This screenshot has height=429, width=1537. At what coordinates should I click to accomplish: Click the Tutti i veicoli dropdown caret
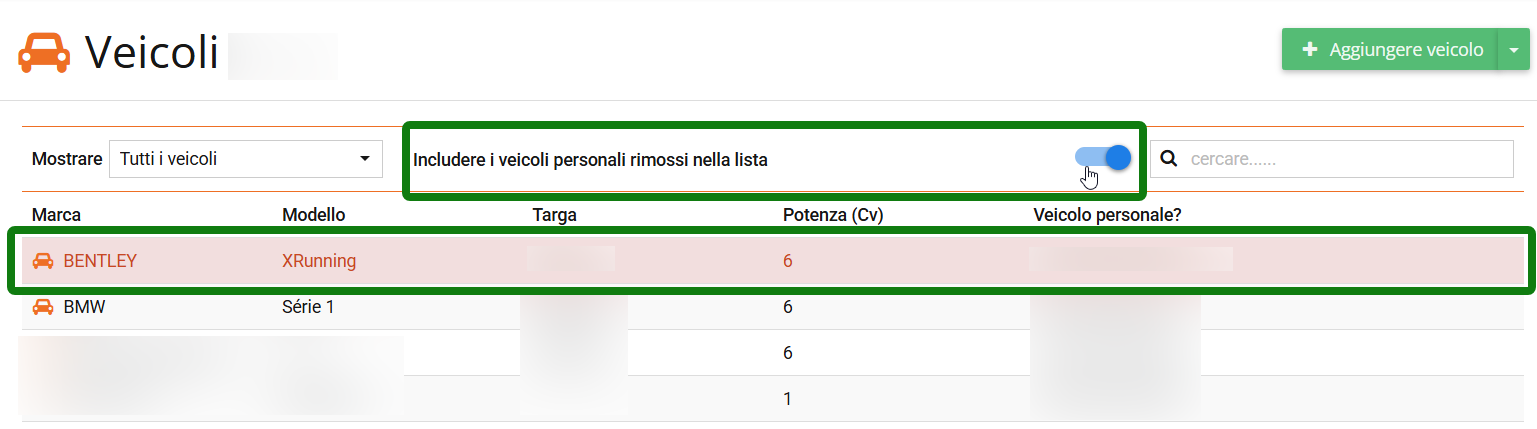(364, 159)
